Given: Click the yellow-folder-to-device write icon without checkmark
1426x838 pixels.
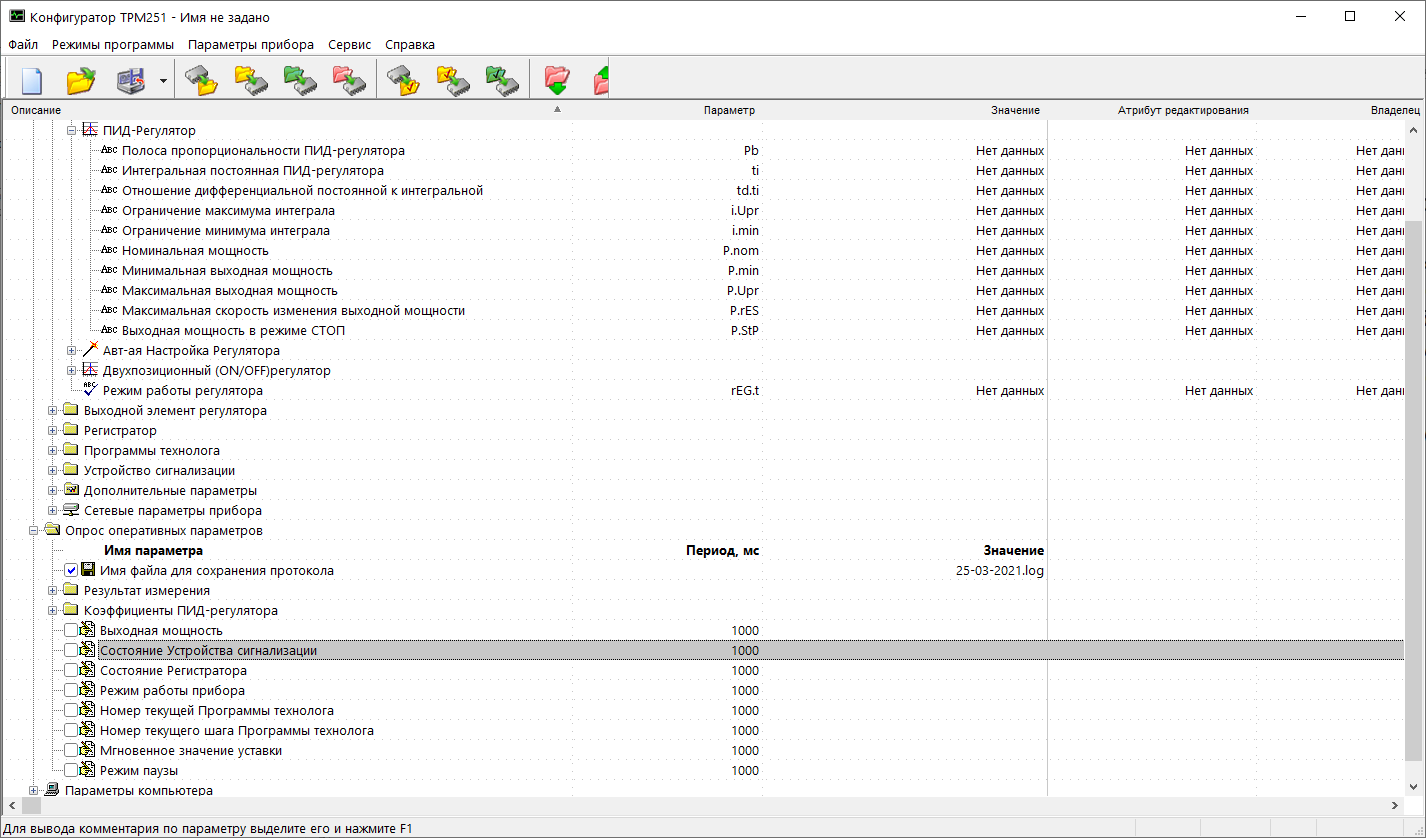Looking at the screenshot, I should [250, 80].
